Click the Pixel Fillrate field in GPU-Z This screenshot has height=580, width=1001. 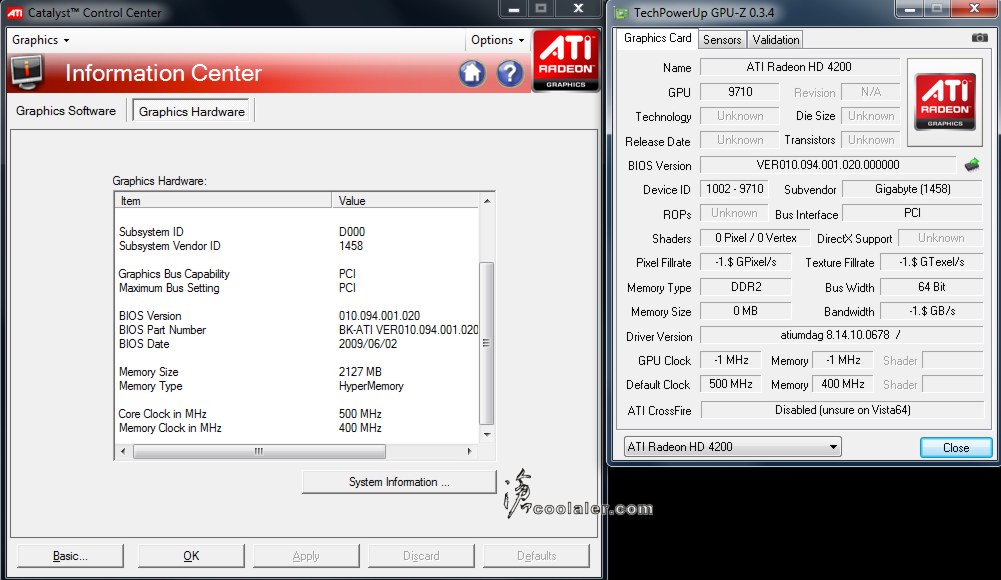tap(746, 262)
